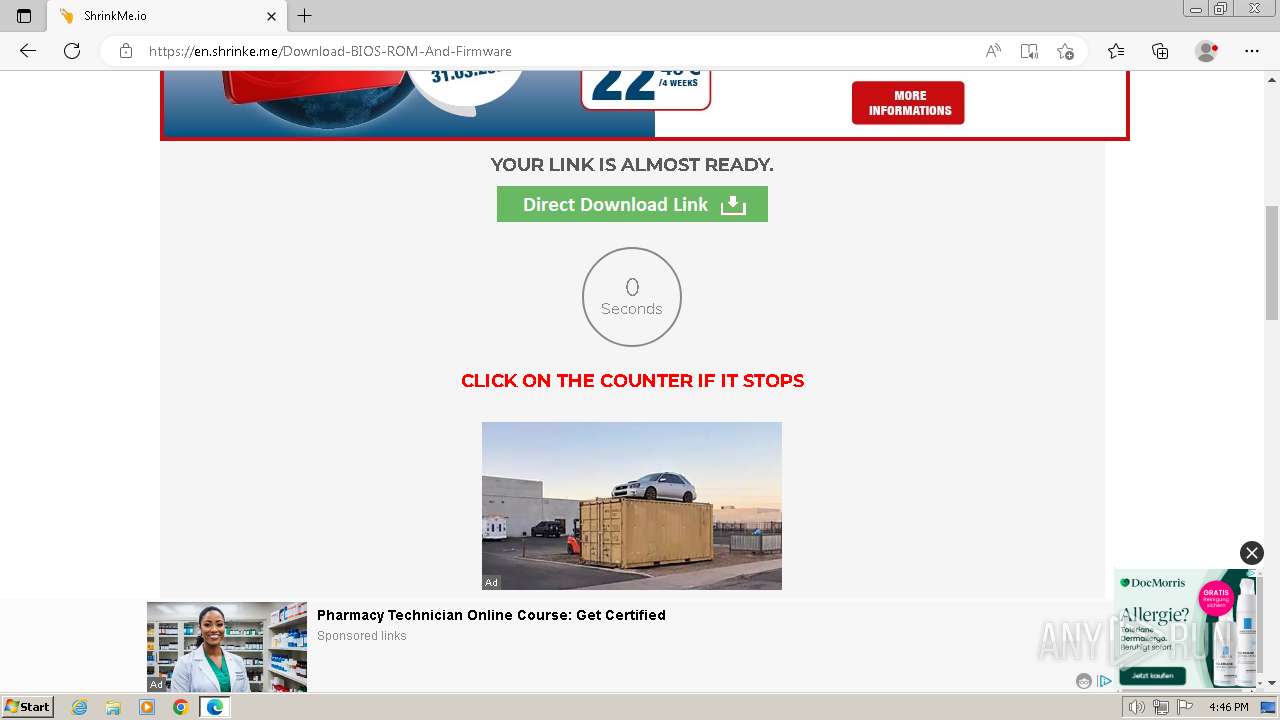
Task: Open Immersive reader icon
Action: (x=1029, y=51)
